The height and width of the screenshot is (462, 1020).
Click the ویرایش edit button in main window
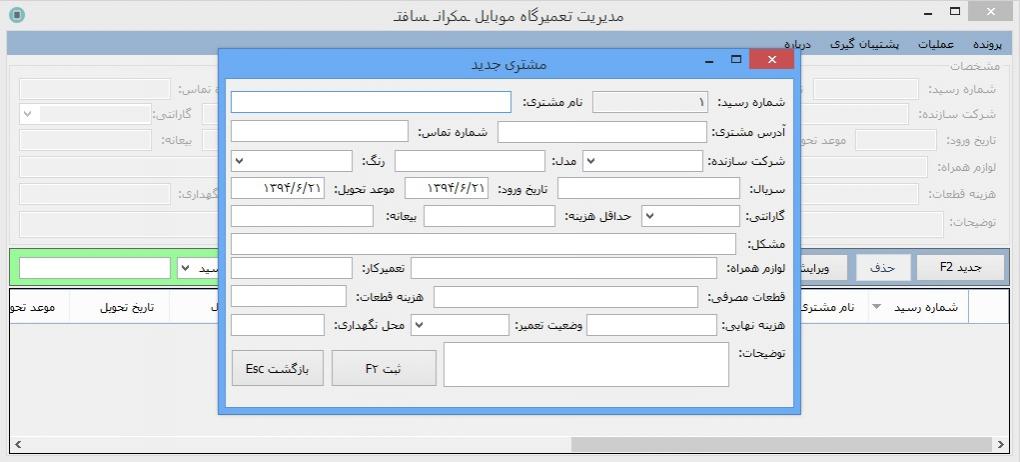point(822,267)
